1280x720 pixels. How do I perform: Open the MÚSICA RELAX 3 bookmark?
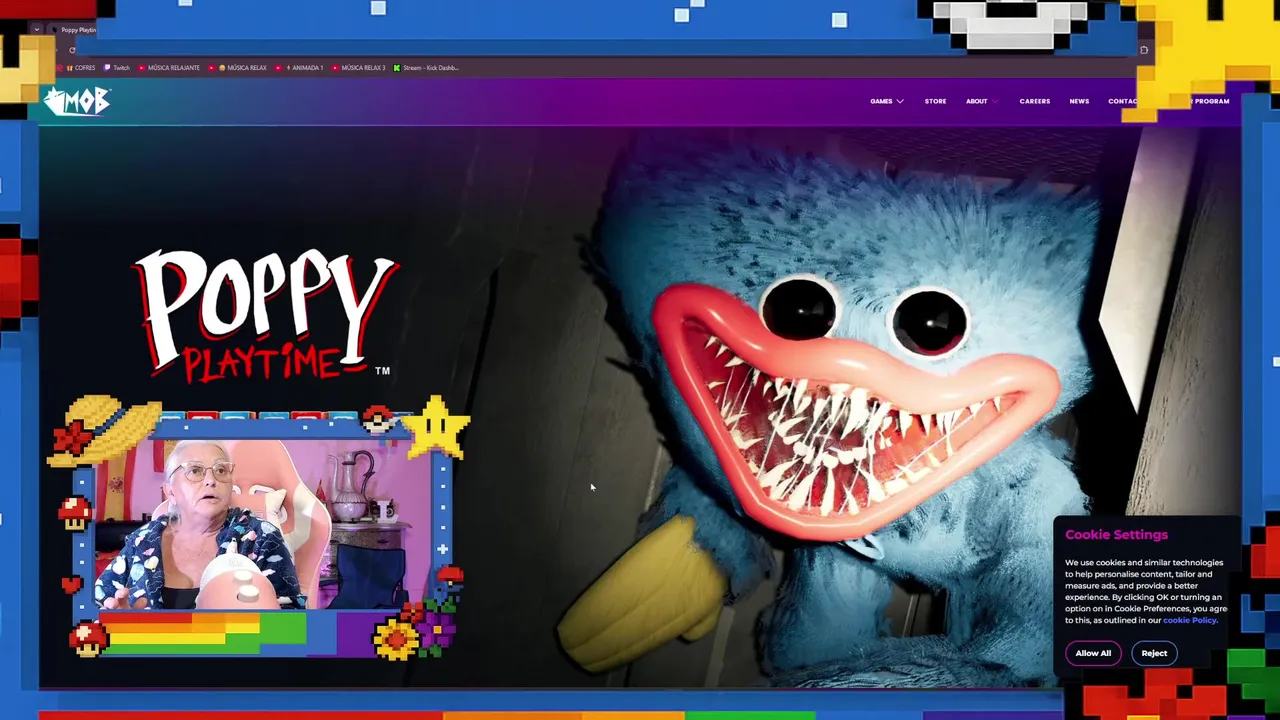[x=358, y=68]
